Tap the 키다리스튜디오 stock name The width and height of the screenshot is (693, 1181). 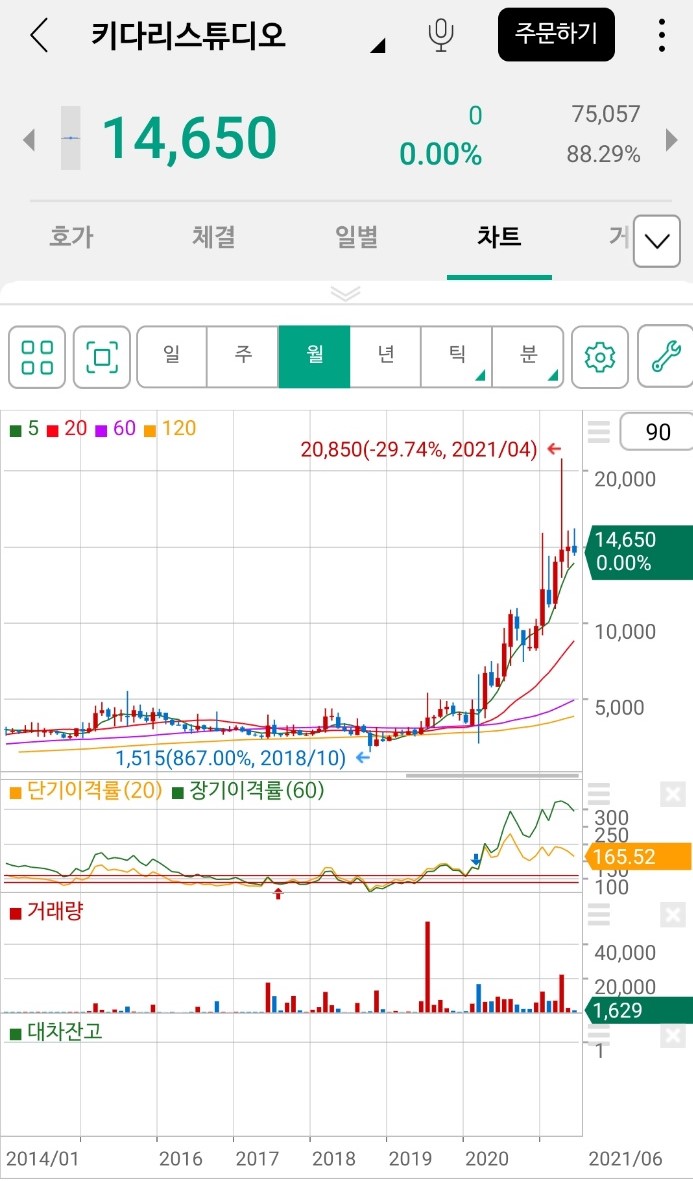(x=188, y=35)
